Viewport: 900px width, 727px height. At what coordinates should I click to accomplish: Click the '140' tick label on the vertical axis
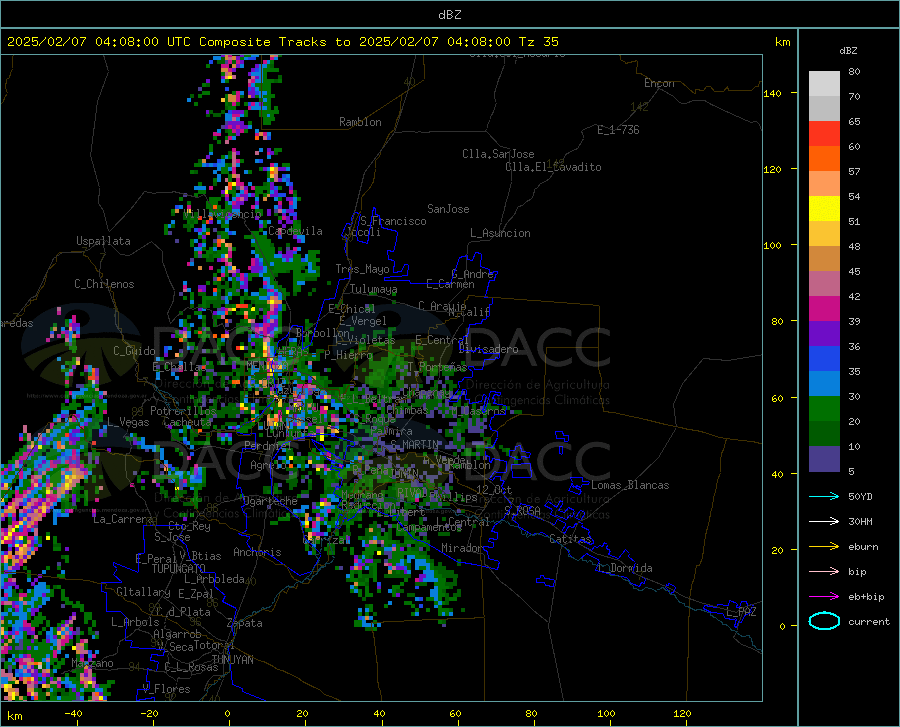click(772, 93)
